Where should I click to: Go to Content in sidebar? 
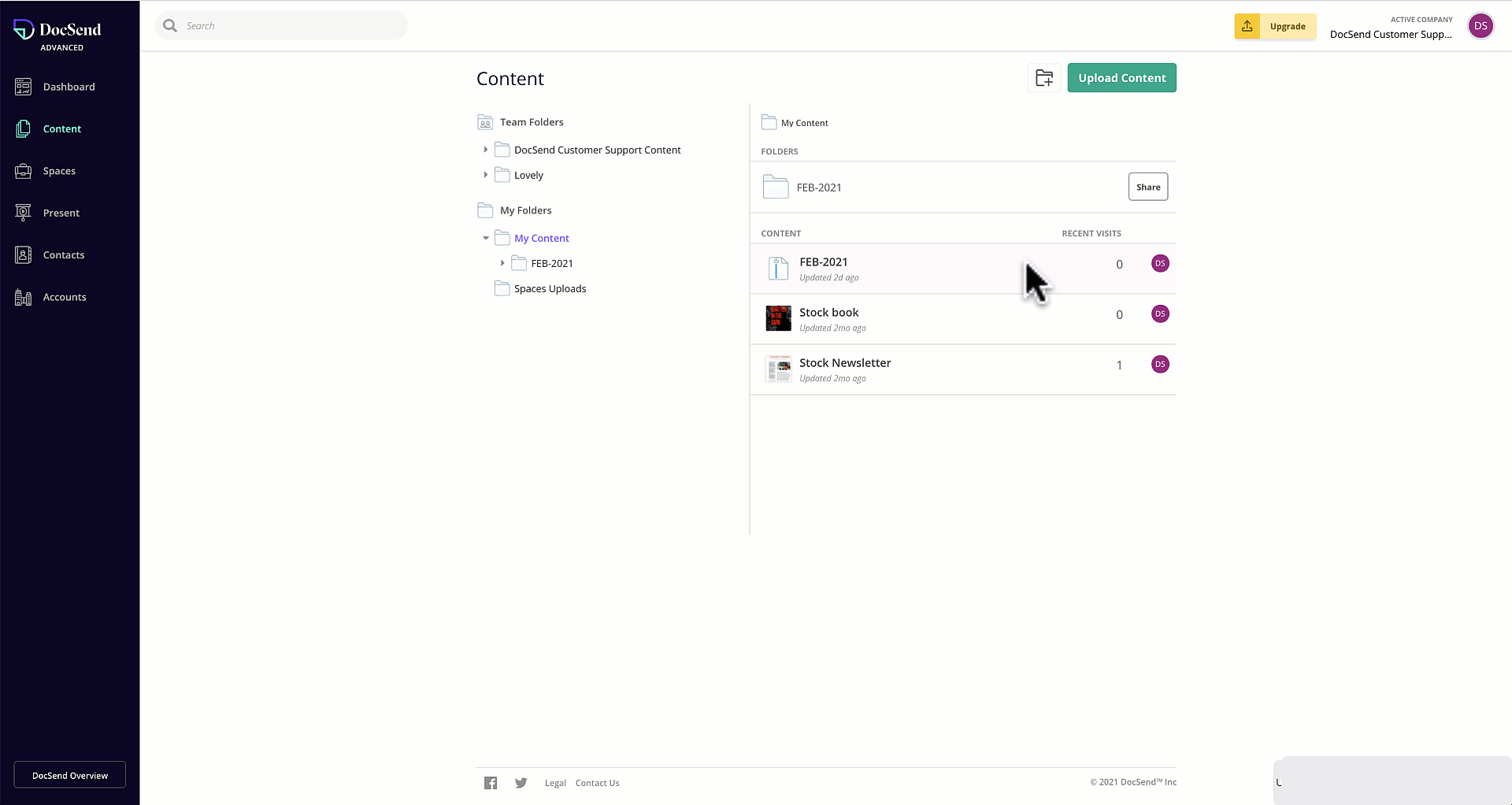click(62, 128)
